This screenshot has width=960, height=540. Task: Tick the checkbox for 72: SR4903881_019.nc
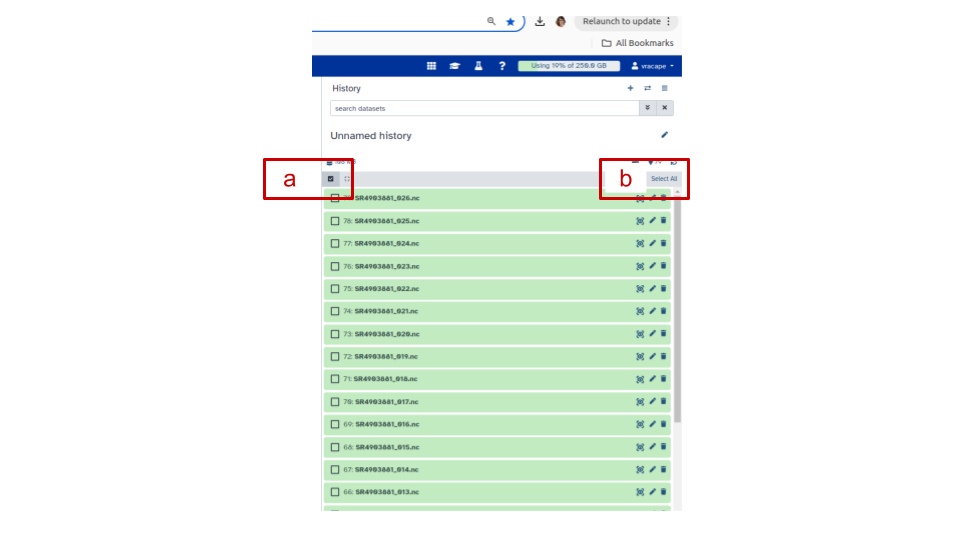(x=335, y=356)
